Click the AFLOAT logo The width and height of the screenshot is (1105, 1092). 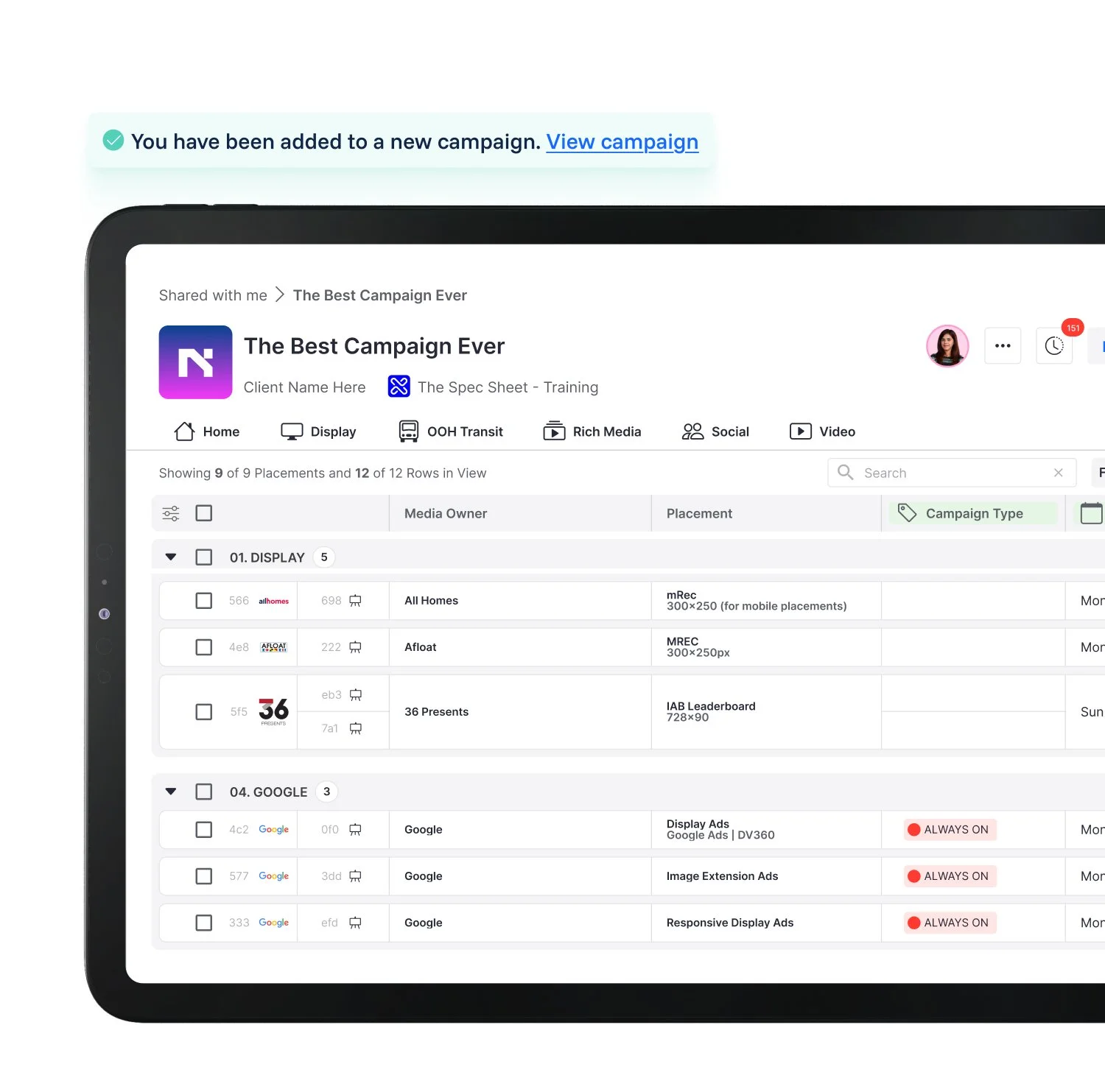pyautogui.click(x=274, y=647)
